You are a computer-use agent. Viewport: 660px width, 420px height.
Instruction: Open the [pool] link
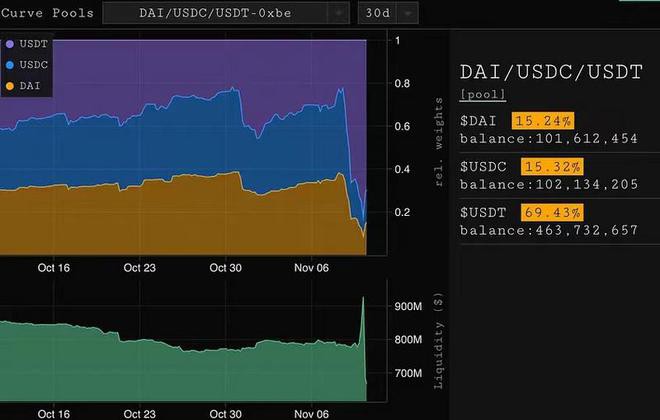(x=482, y=94)
